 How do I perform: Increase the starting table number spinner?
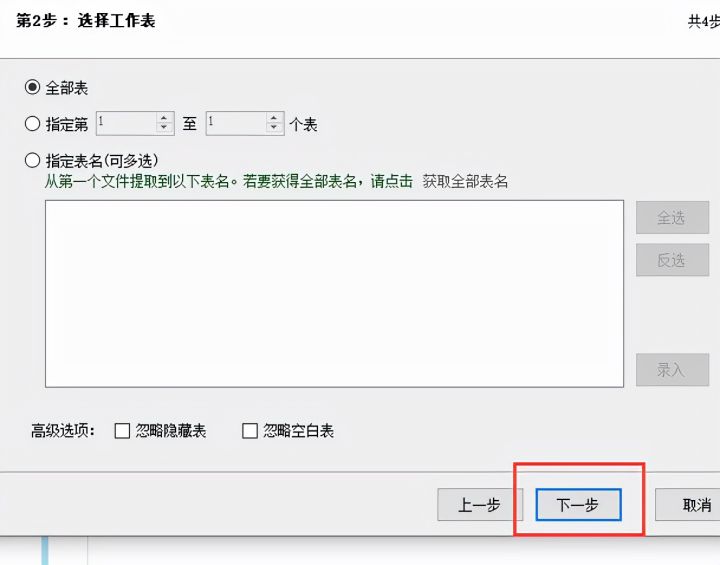[164, 119]
